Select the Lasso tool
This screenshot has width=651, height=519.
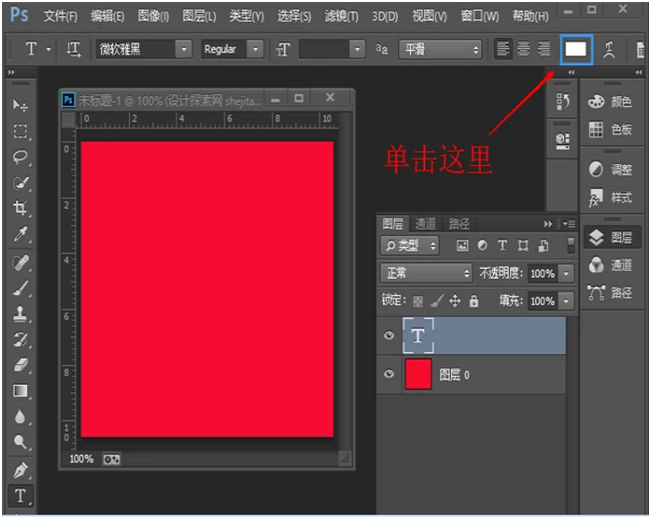[20, 157]
